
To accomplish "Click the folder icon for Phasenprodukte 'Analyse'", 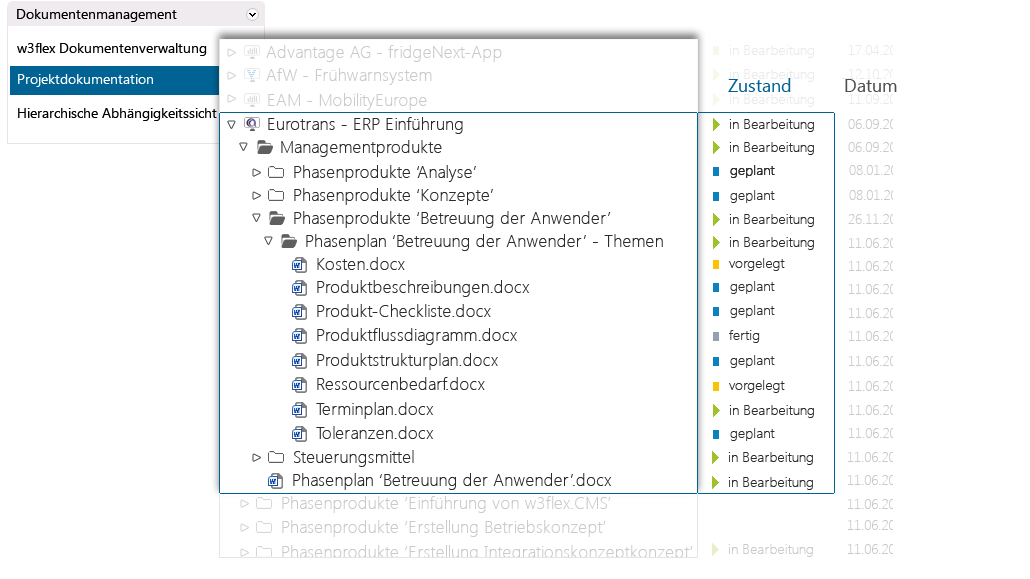I will [x=276, y=172].
